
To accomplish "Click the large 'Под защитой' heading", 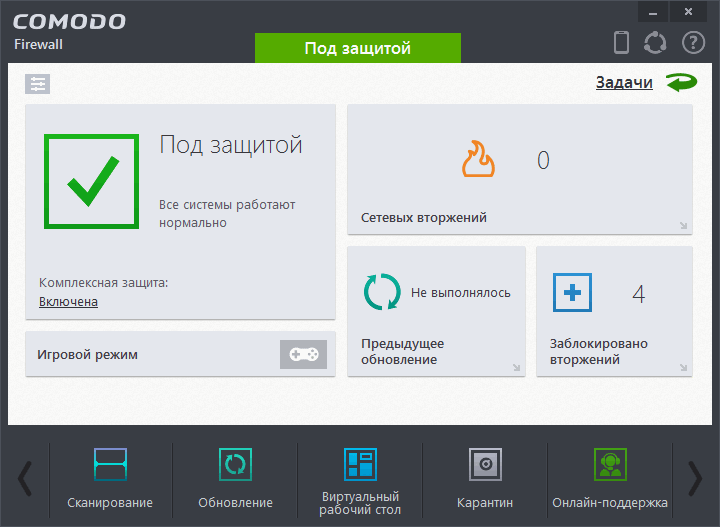I will (231, 145).
